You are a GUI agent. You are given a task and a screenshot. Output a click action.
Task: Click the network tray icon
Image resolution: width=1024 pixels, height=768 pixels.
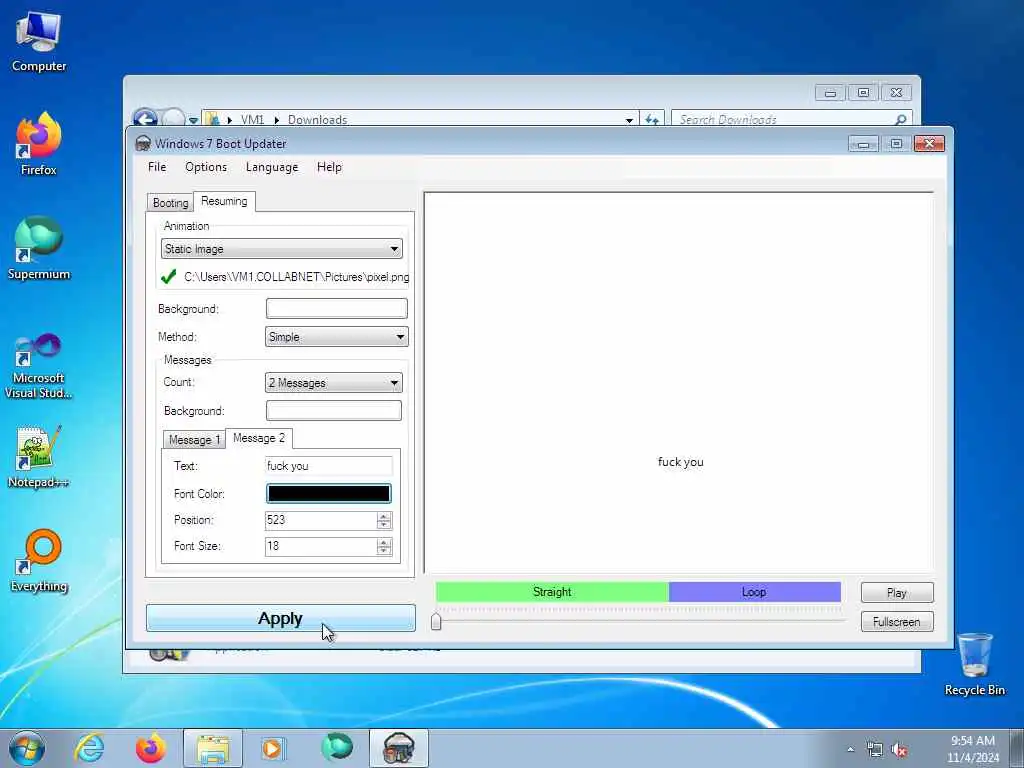(874, 750)
